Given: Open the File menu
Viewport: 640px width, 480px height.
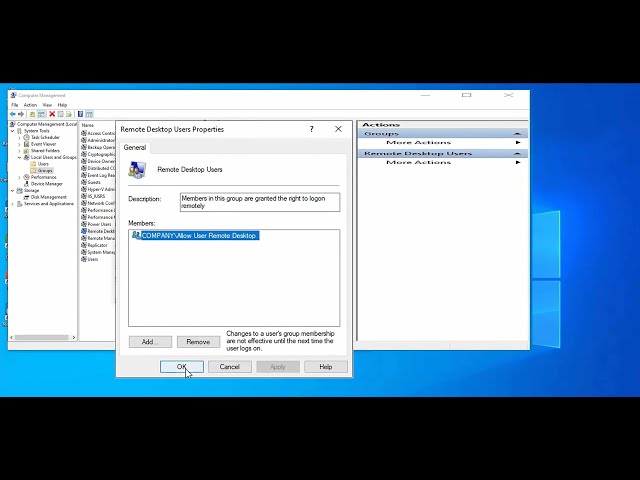Looking at the screenshot, I should [15, 105].
